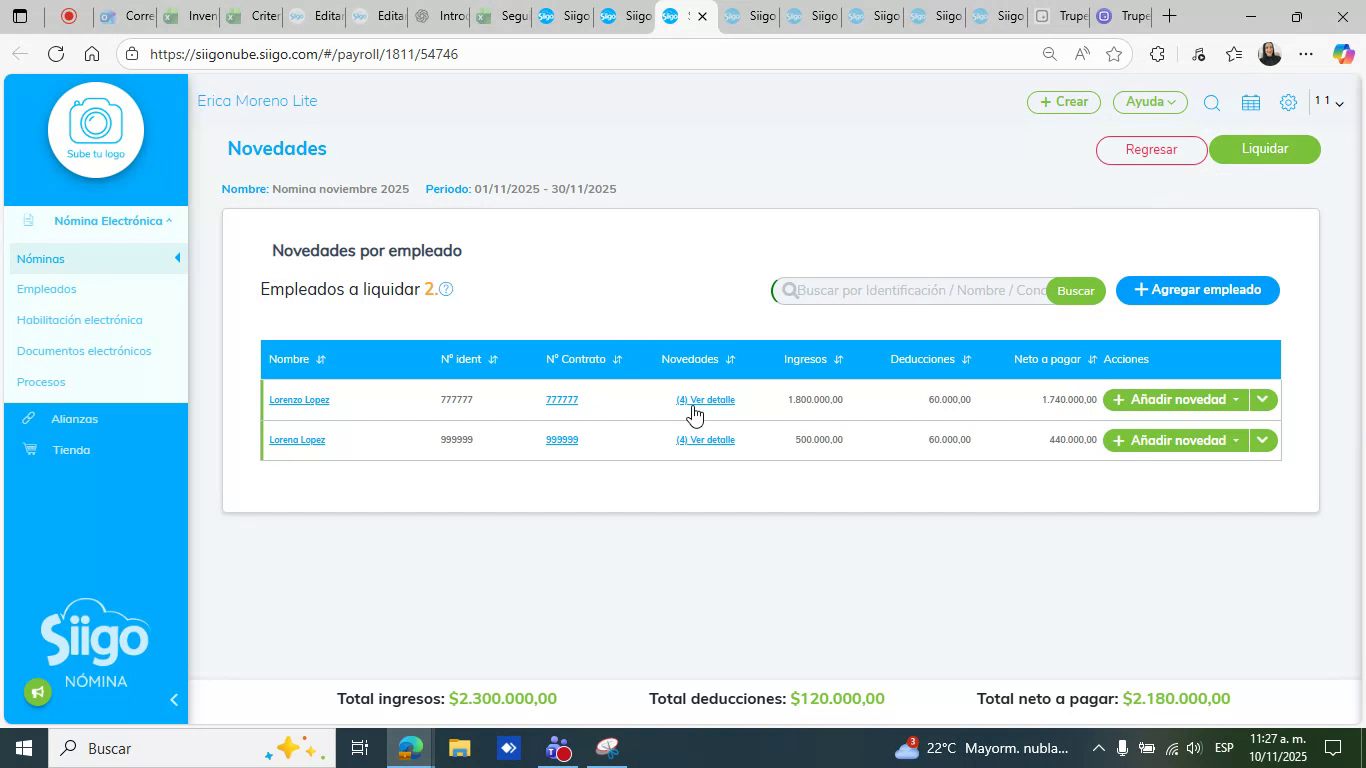Add this page to favorites star

tap(1114, 54)
